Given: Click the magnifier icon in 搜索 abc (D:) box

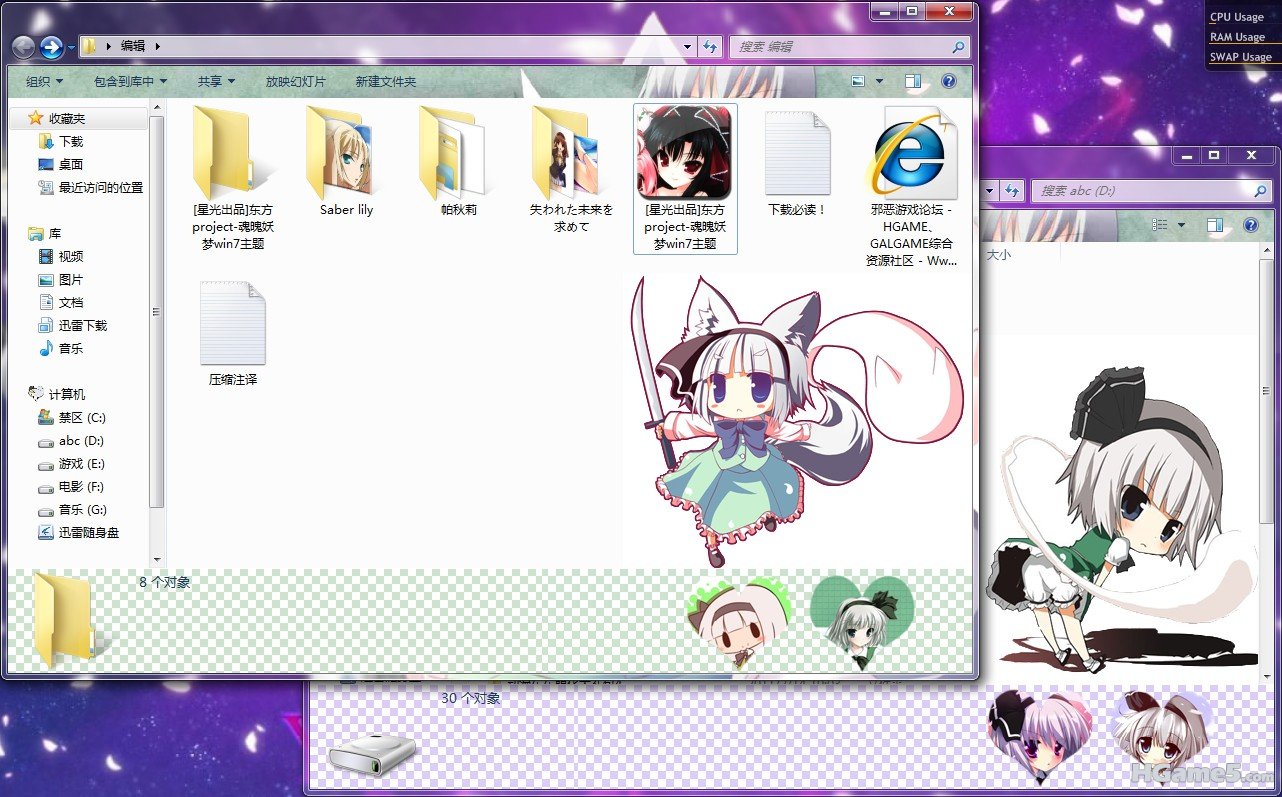Looking at the screenshot, I should (x=1261, y=190).
